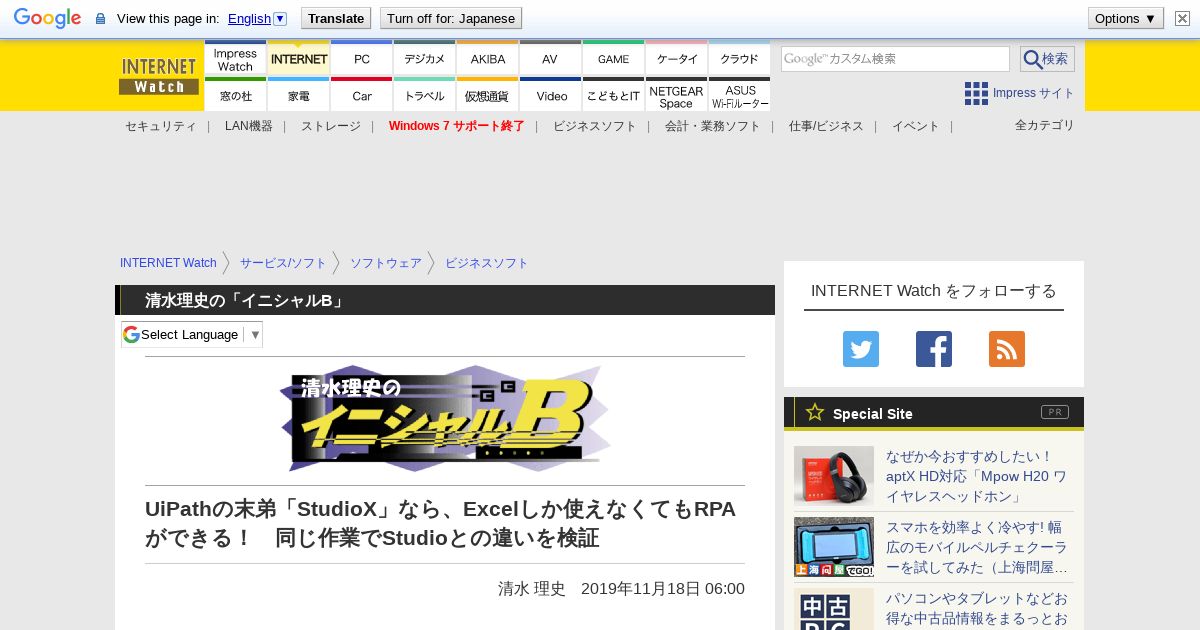Open the Video tab
This screenshot has width=1200, height=630.
tap(550, 94)
